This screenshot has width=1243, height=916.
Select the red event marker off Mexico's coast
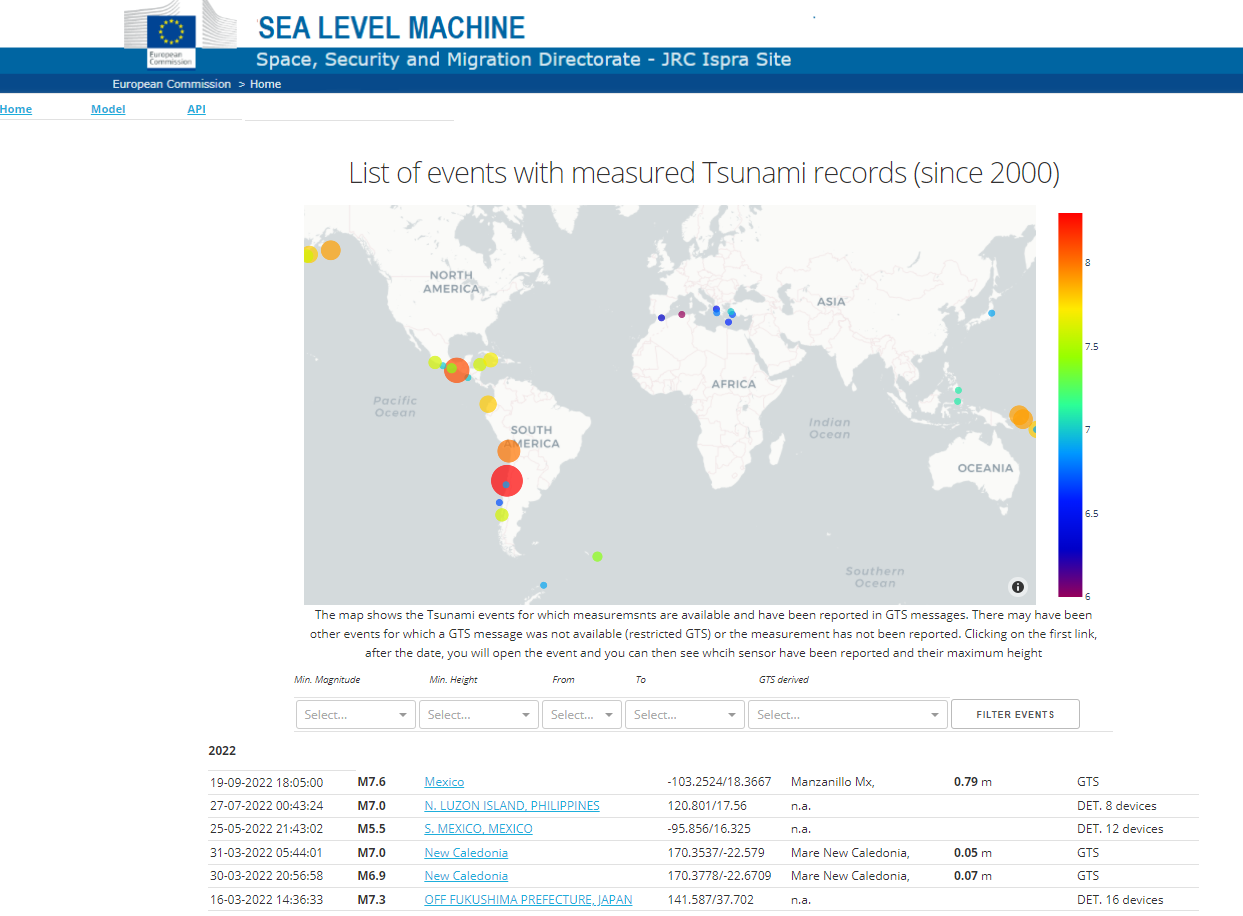[x=456, y=369]
